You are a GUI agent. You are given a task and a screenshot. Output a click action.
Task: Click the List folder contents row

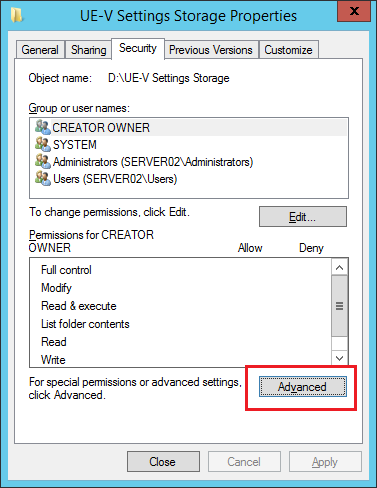(180, 324)
